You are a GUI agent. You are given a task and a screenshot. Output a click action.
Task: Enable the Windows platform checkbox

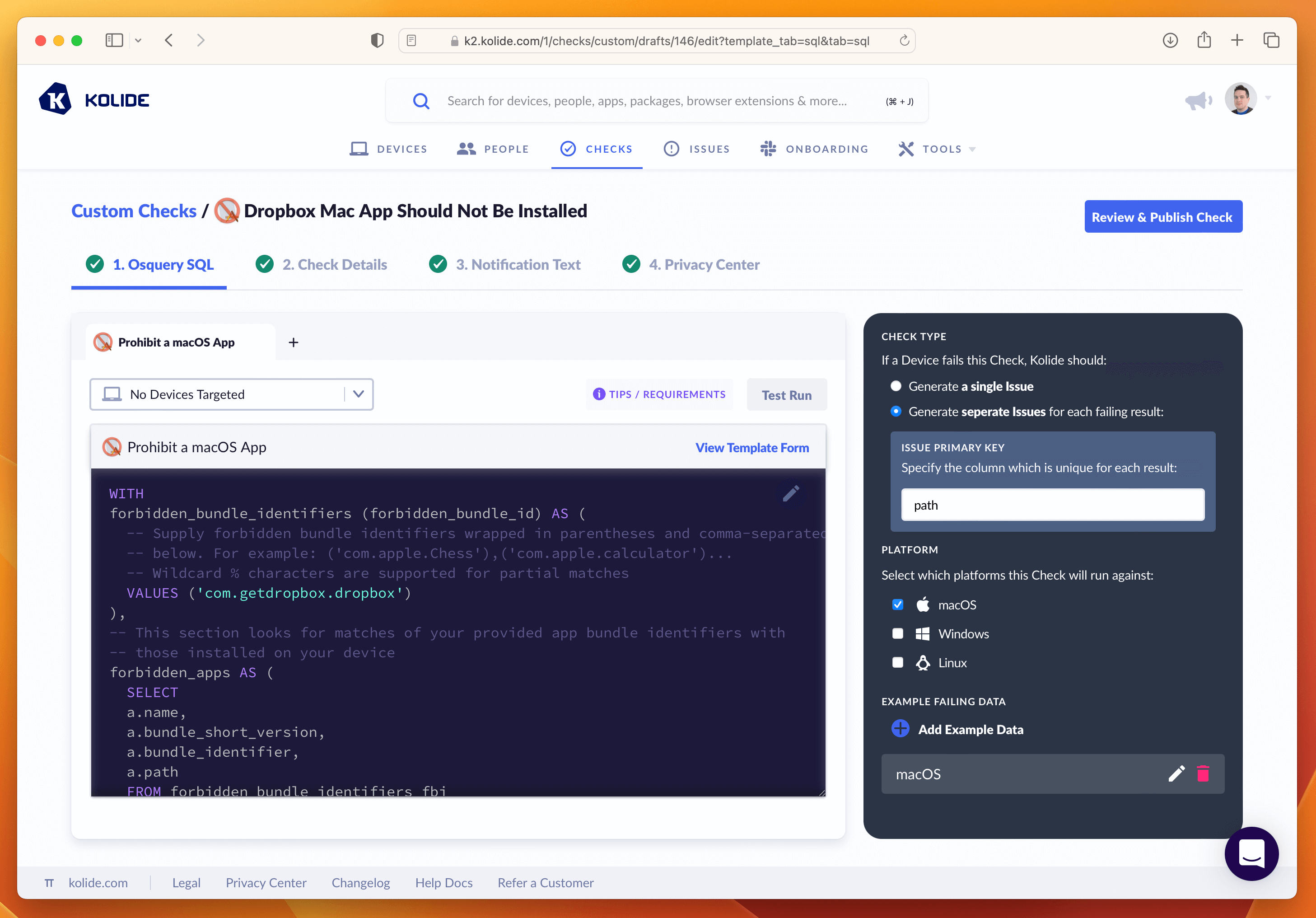pyautogui.click(x=898, y=633)
